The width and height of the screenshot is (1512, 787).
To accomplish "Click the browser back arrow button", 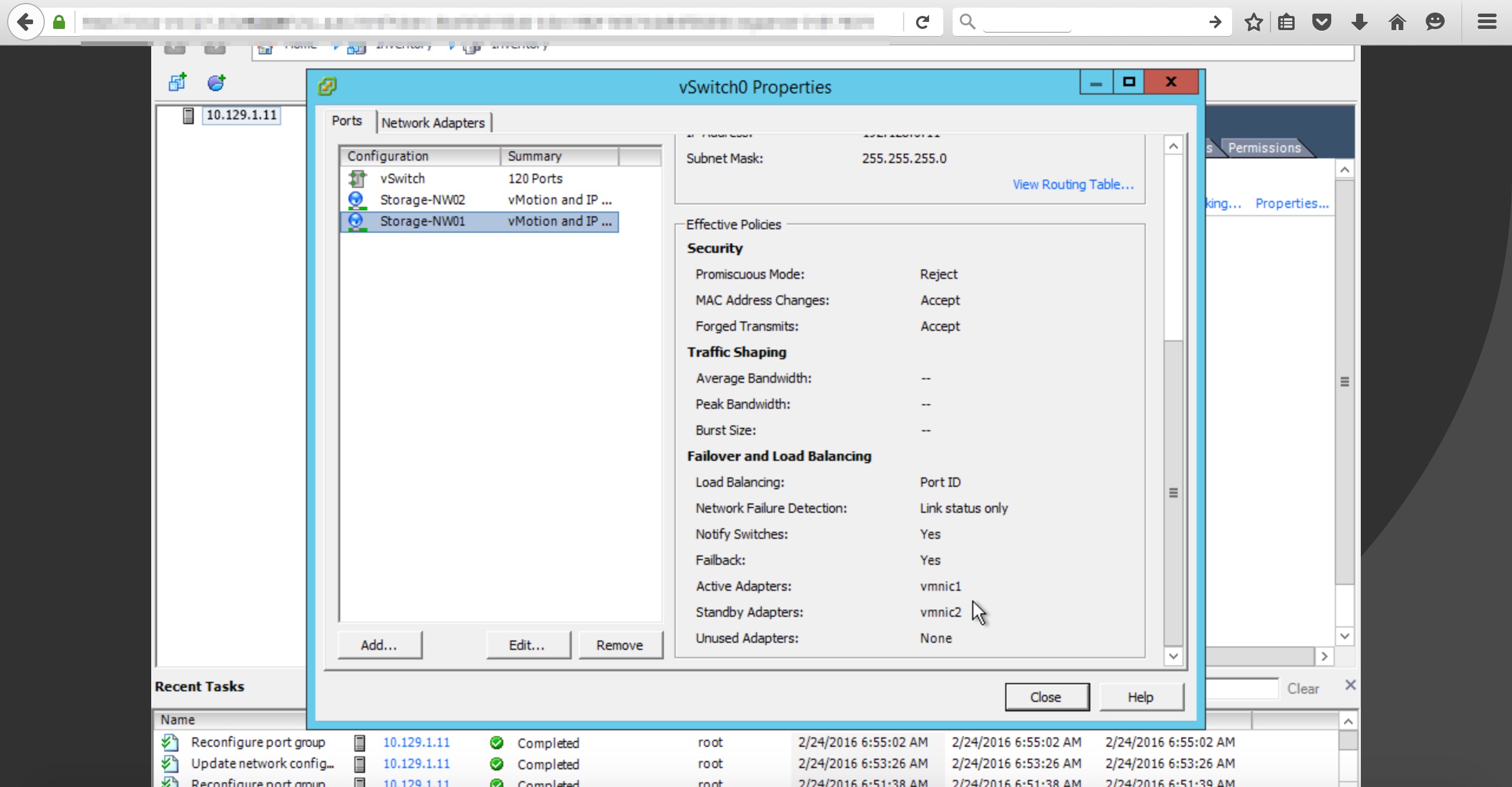I will click(x=25, y=22).
